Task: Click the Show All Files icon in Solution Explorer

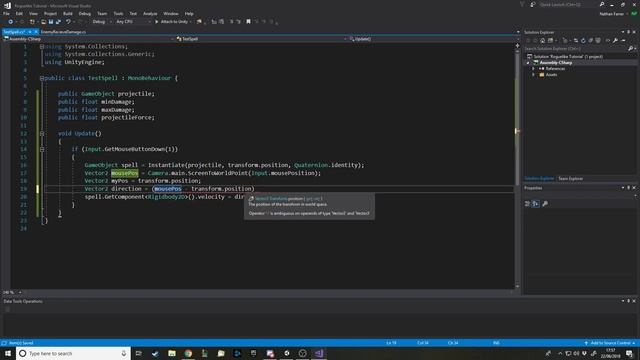Action: (598, 40)
